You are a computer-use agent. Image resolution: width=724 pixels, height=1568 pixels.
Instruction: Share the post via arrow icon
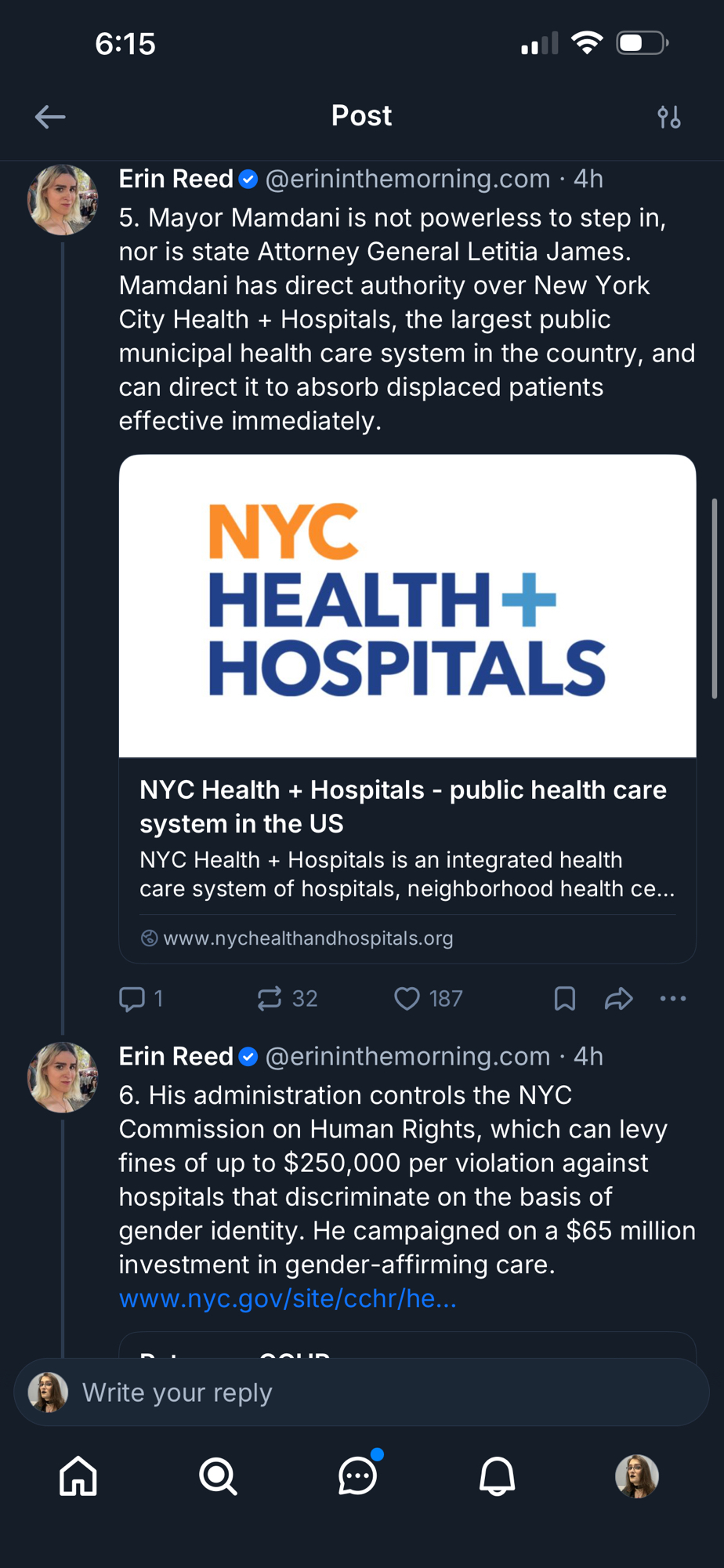(x=618, y=998)
